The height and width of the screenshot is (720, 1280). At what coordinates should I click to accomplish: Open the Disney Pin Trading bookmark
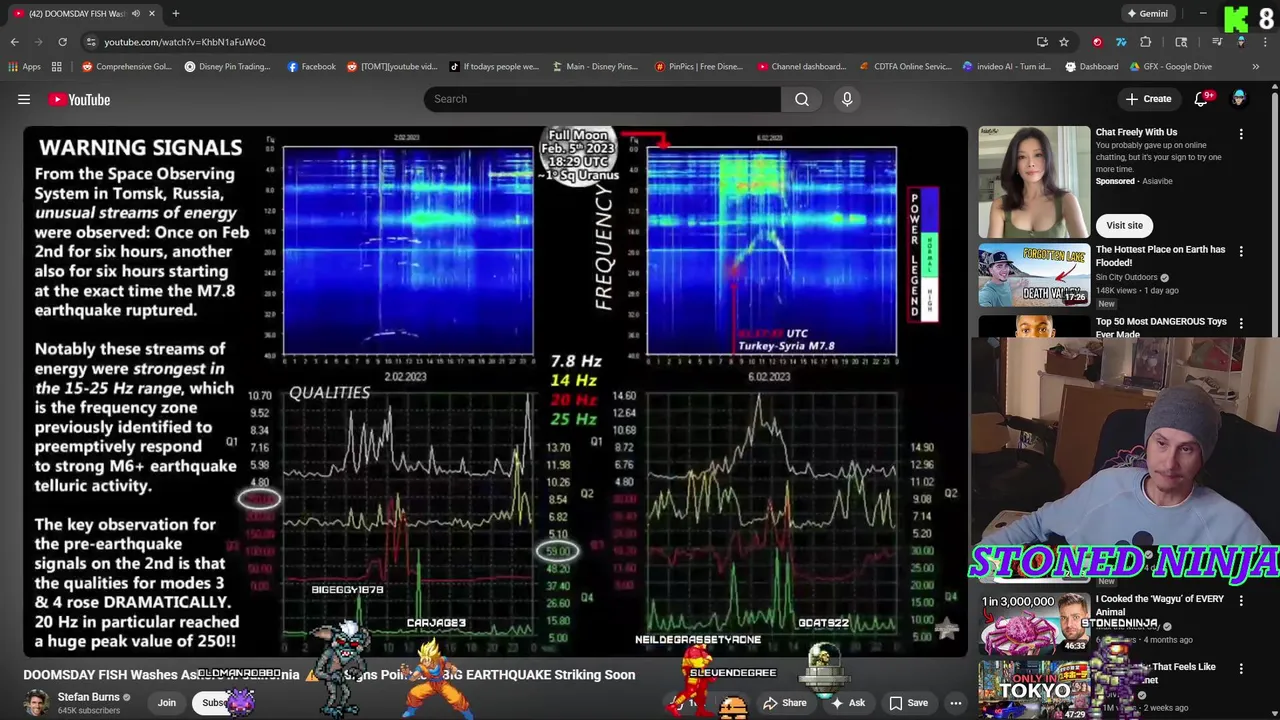227,67
